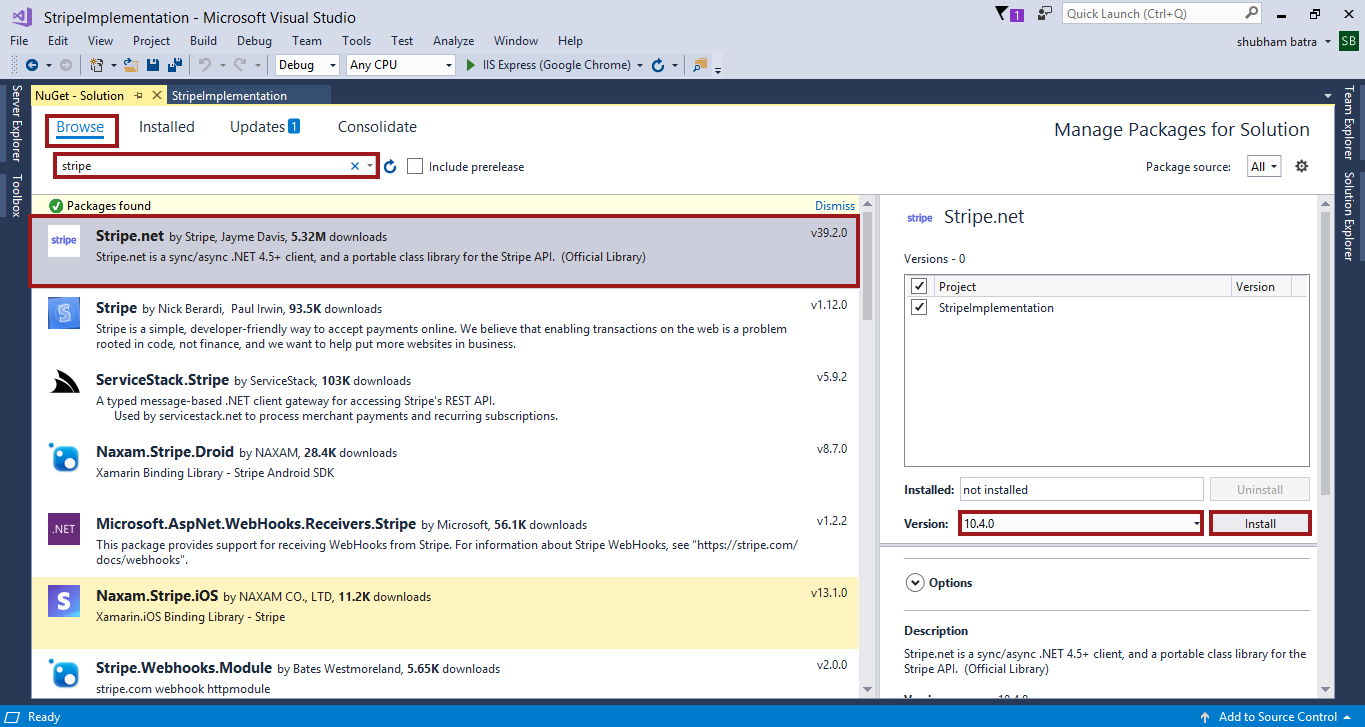Open the search box history dropdown arrow

370,166
